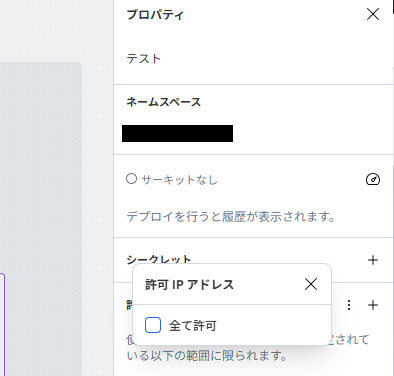Open the three-dot menu beside the plus icon
Screen dimensions: 394x376
(349, 305)
